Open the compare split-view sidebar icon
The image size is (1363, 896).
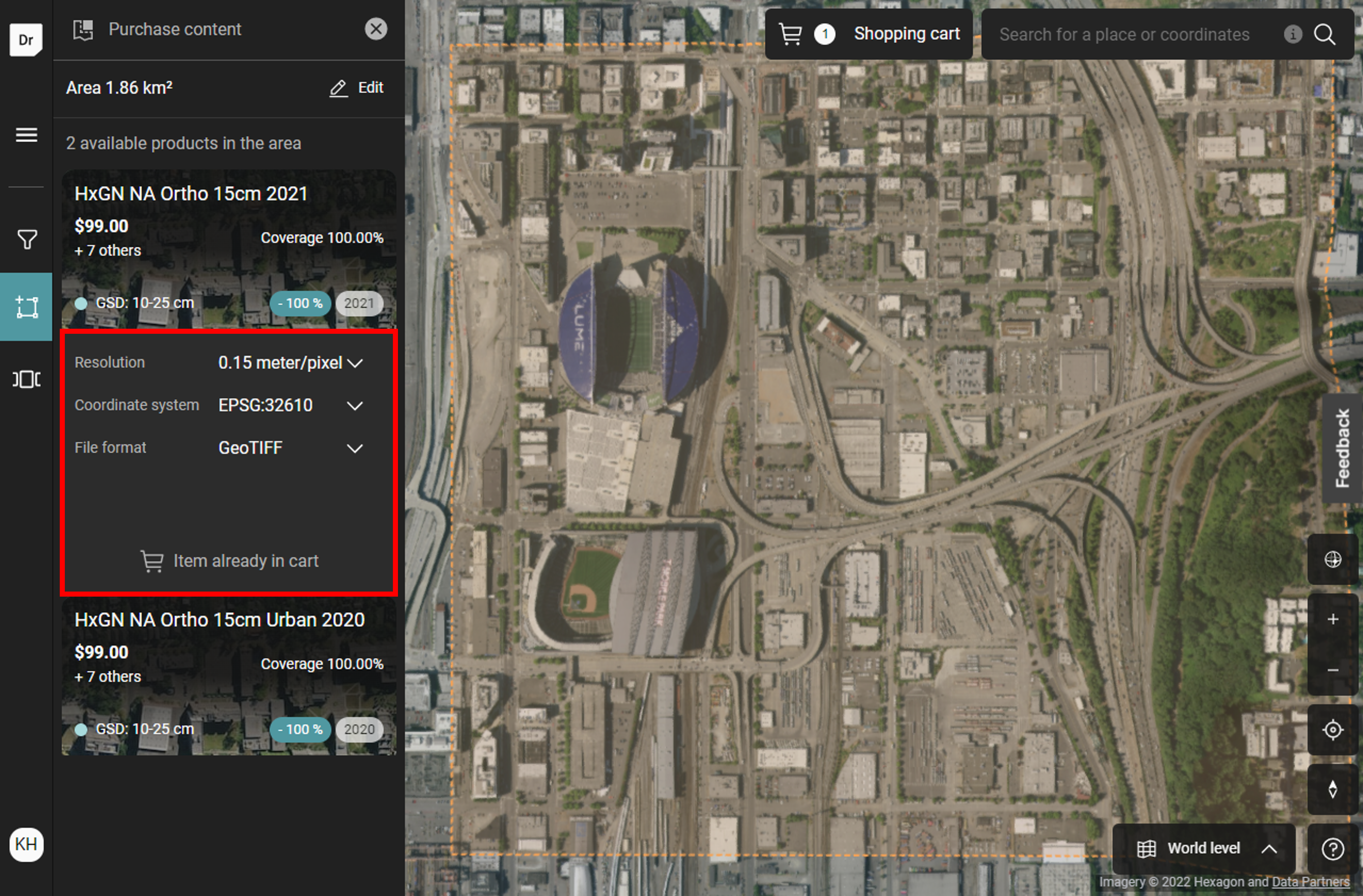point(26,379)
